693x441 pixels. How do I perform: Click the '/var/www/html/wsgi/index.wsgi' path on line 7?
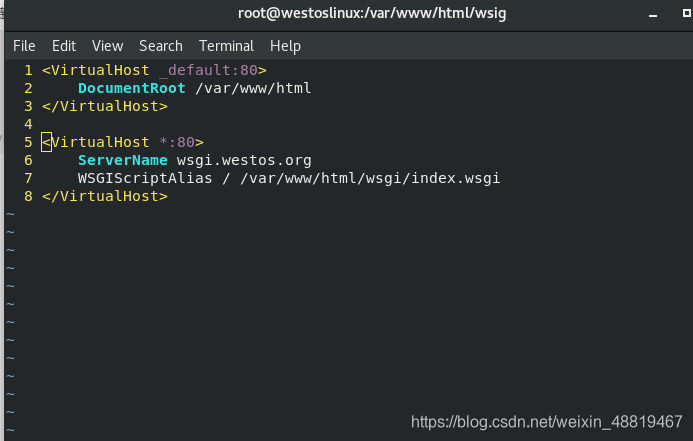pos(370,179)
